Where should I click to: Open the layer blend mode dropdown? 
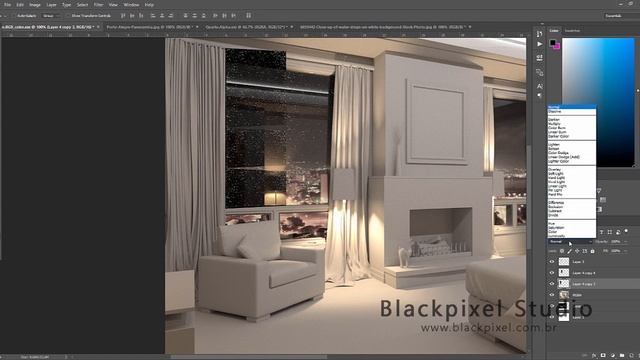[x=570, y=242]
